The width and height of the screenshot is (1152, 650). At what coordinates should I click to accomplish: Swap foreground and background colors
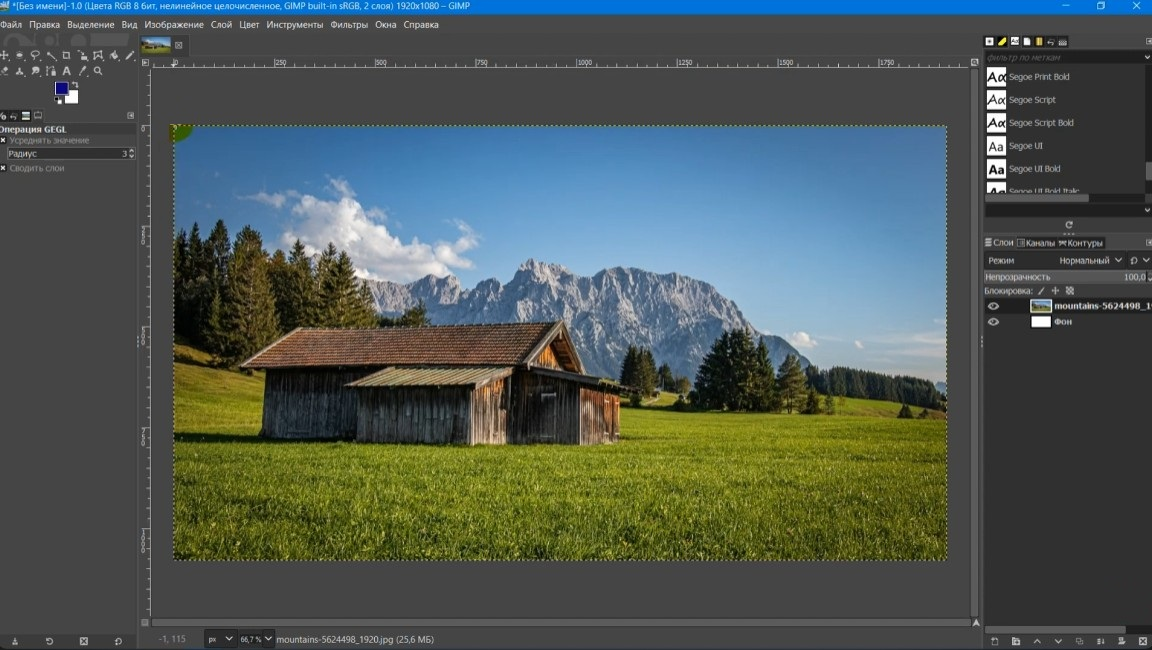click(x=75, y=84)
